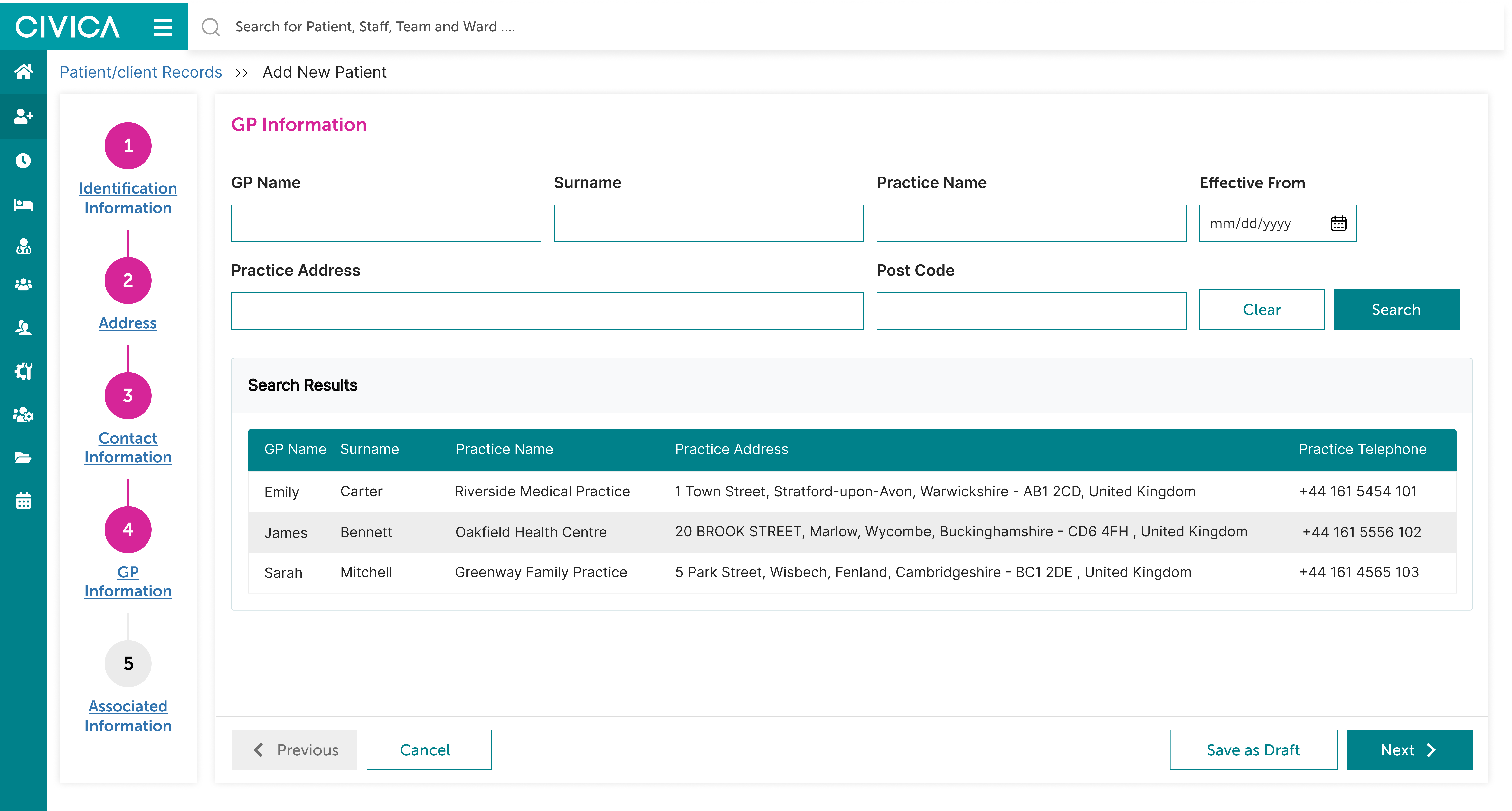The image size is (1512, 811).
Task: Focus the Practice Name input field
Action: pyautogui.click(x=1032, y=223)
